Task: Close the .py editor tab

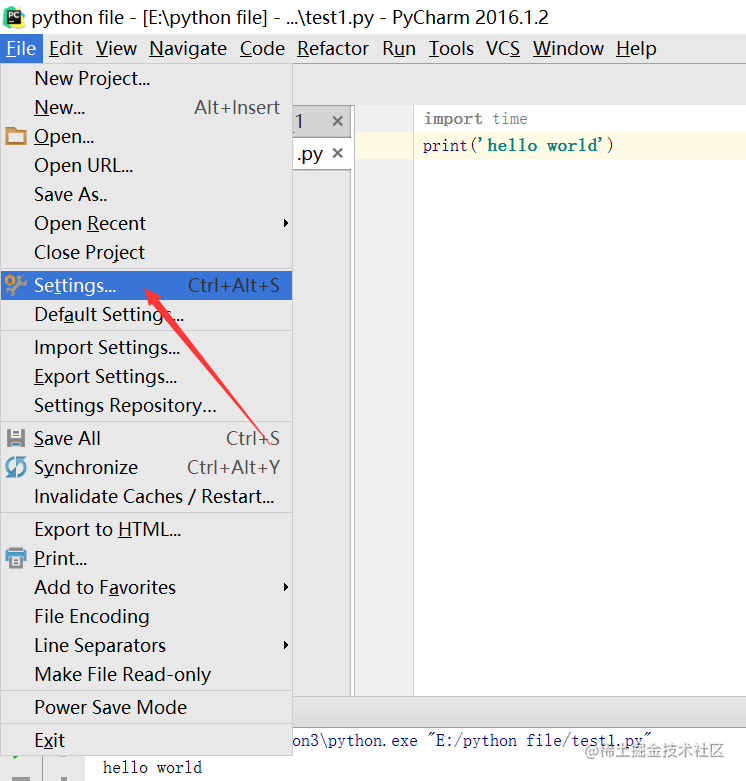Action: (x=338, y=153)
